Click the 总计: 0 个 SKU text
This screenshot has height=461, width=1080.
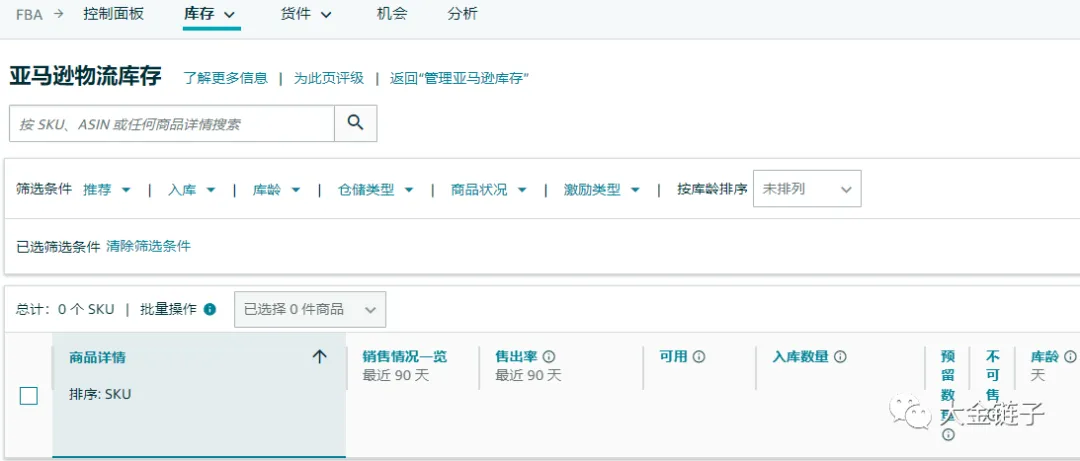[x=65, y=309]
